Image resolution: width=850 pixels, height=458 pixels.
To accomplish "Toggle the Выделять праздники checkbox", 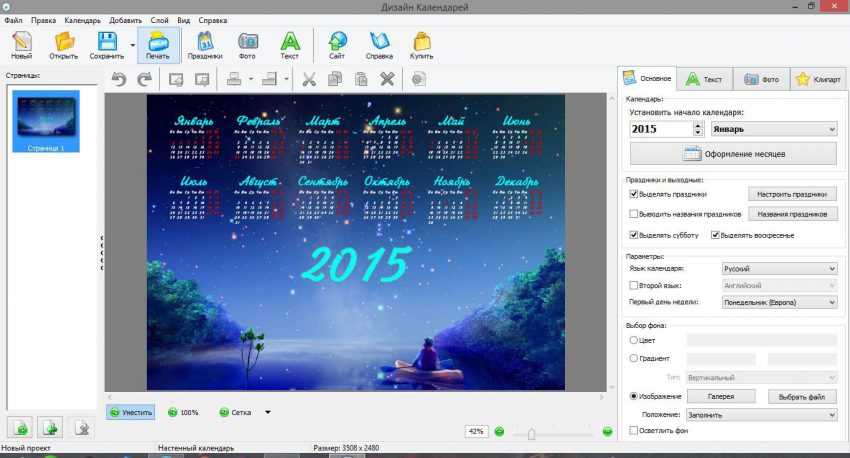I will [x=634, y=194].
